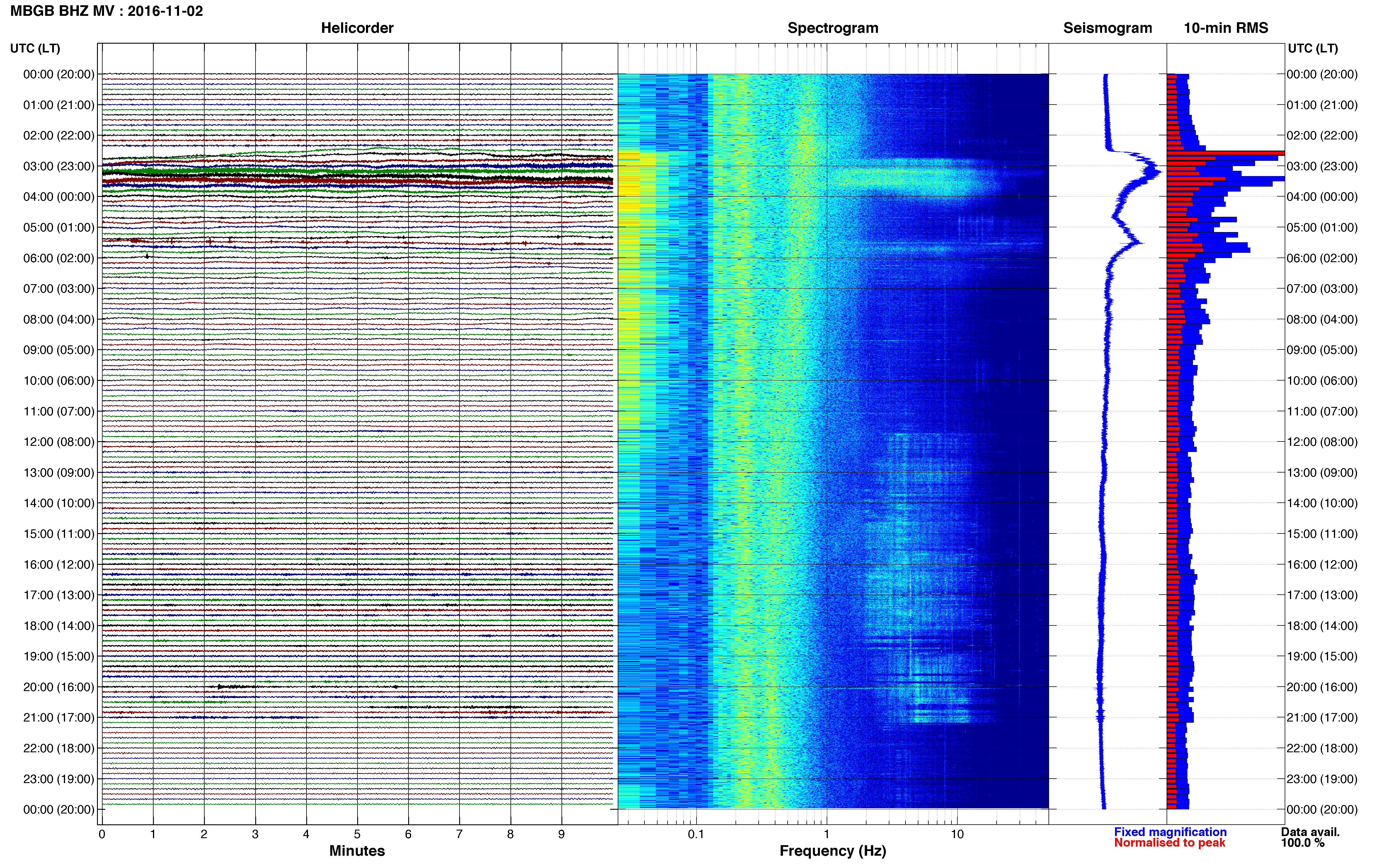
Task: Click the longest red RMS bar near 03:00
Action: tap(1225, 153)
